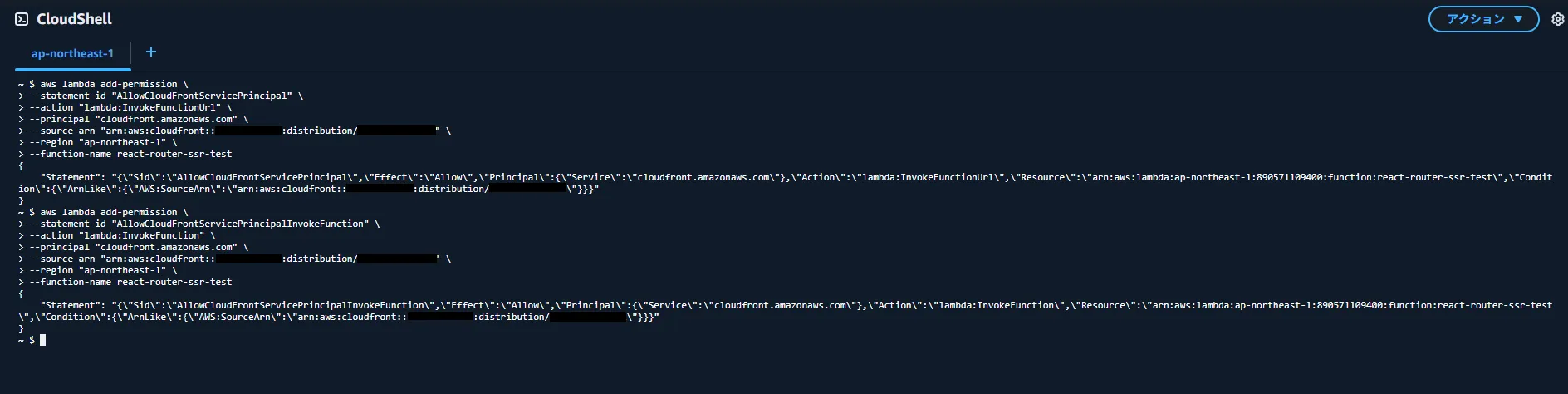This screenshot has height=394, width=1568.
Task: Switch to the ap-northeast-1 tab
Action: tap(72, 53)
